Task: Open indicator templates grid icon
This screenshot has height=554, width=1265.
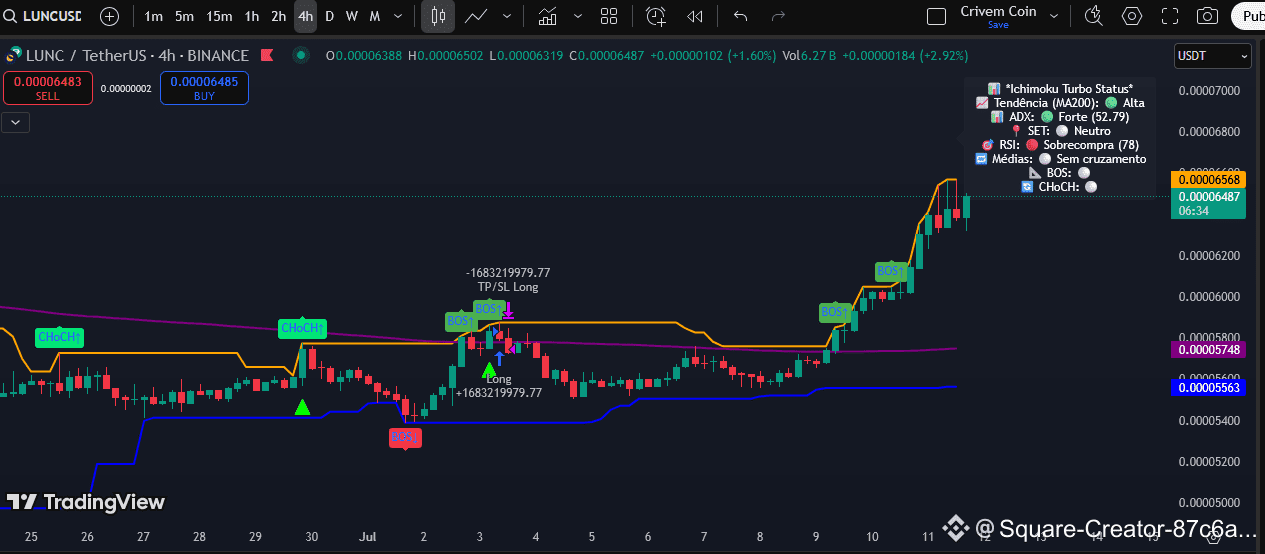Action: pos(608,16)
